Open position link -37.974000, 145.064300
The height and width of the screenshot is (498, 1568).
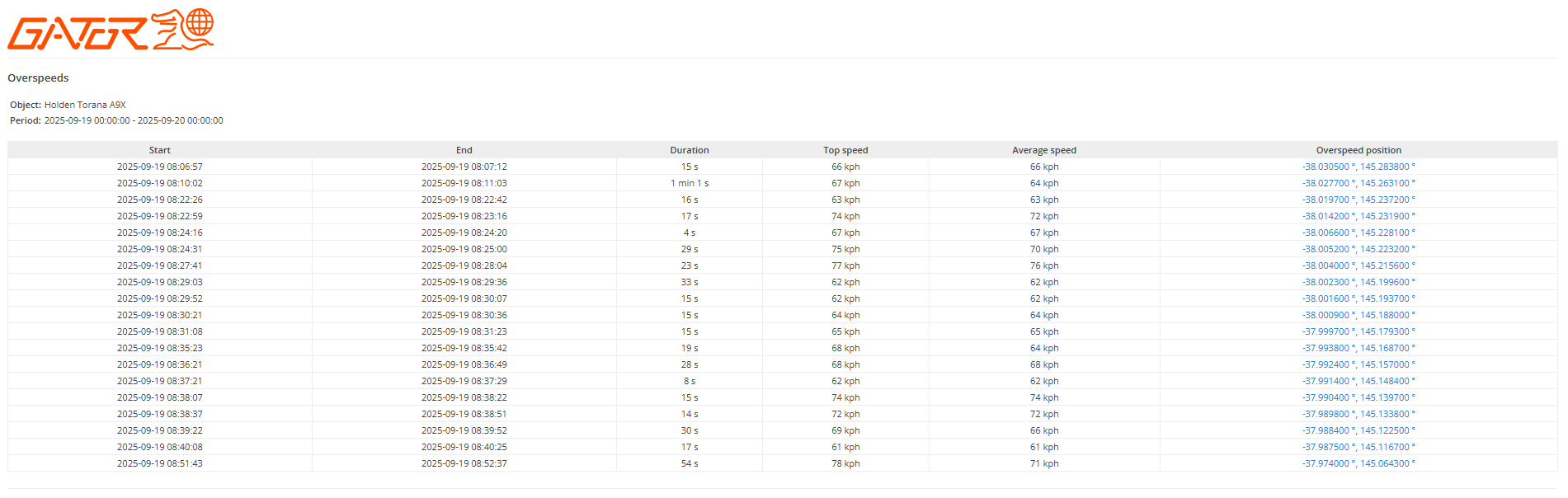[1358, 463]
